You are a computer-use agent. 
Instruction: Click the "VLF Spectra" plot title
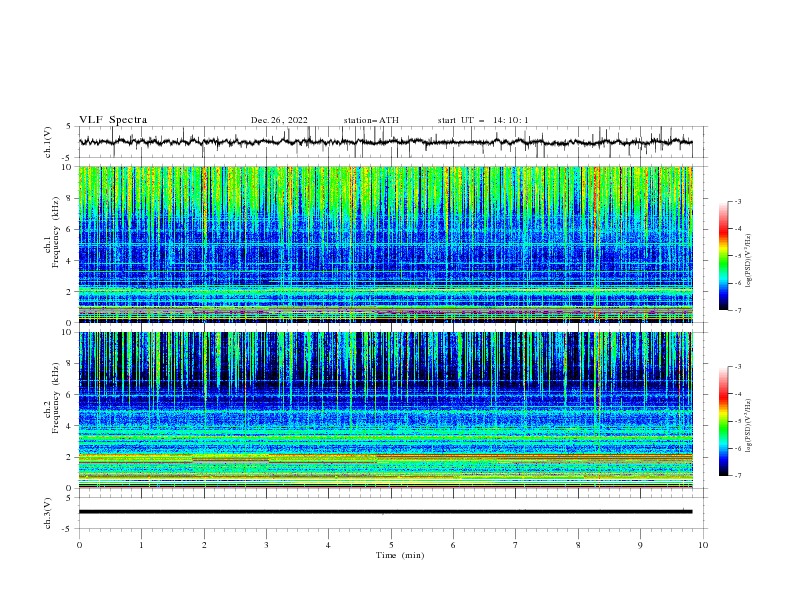point(113,120)
